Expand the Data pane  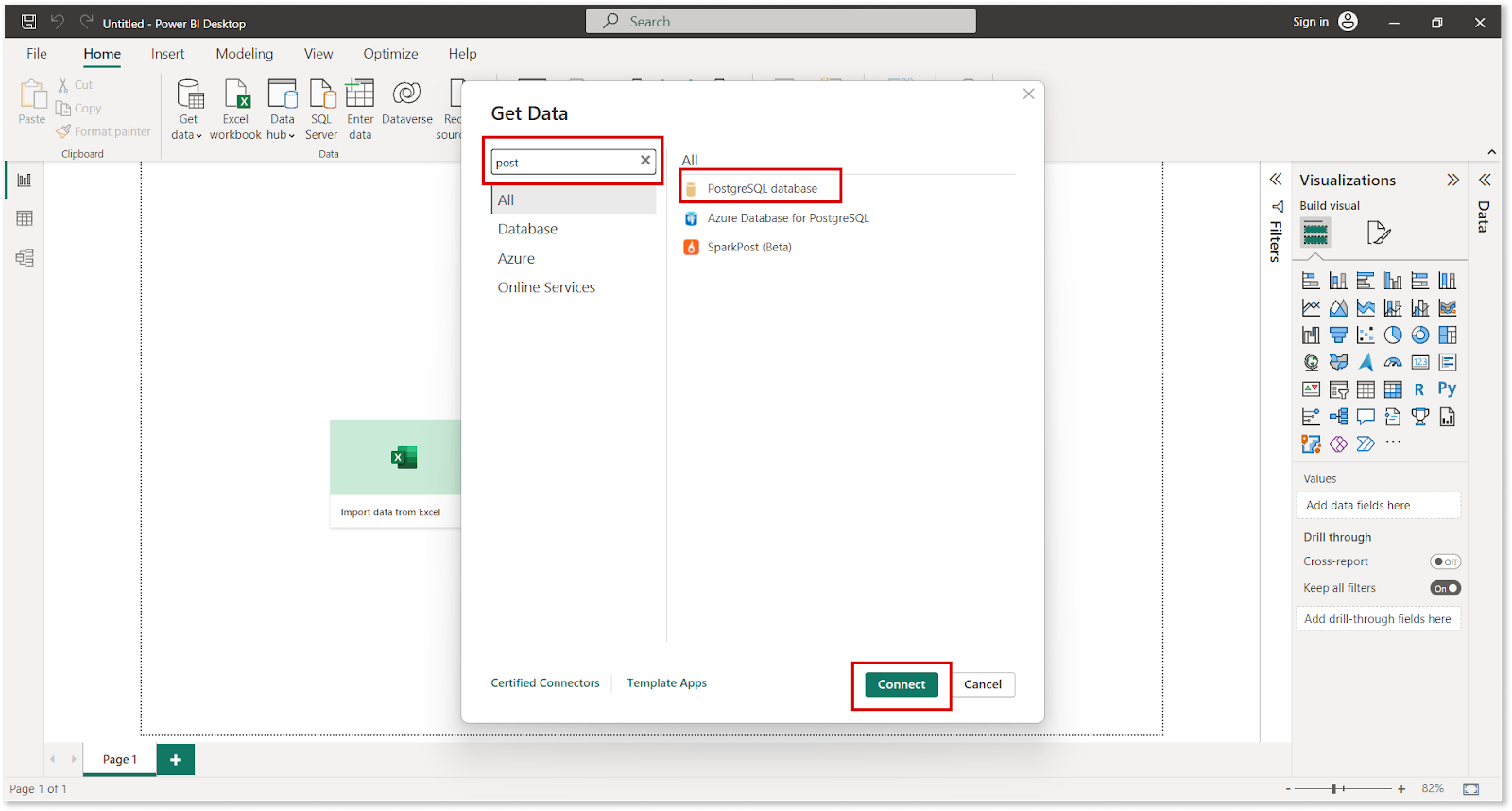point(1485,179)
